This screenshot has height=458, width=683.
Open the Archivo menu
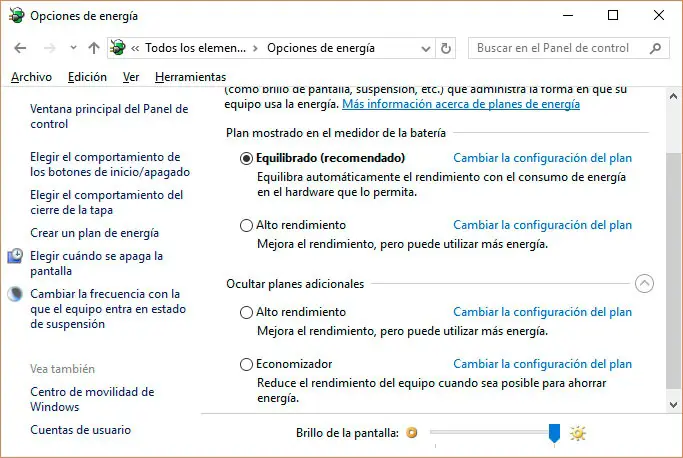click(x=31, y=77)
